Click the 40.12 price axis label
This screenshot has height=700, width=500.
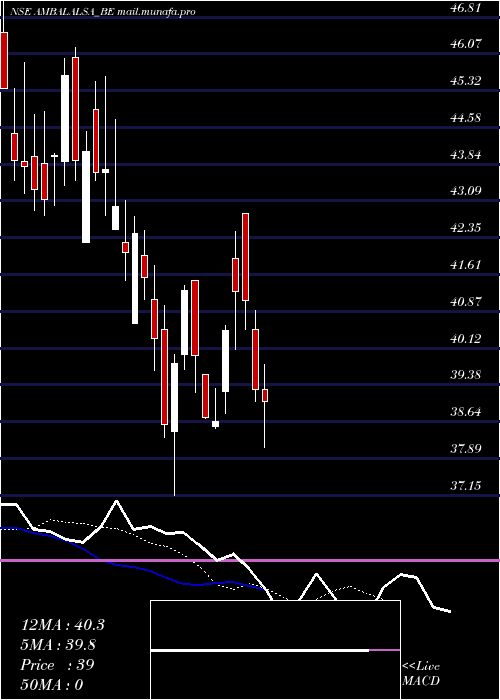pyautogui.click(x=466, y=338)
